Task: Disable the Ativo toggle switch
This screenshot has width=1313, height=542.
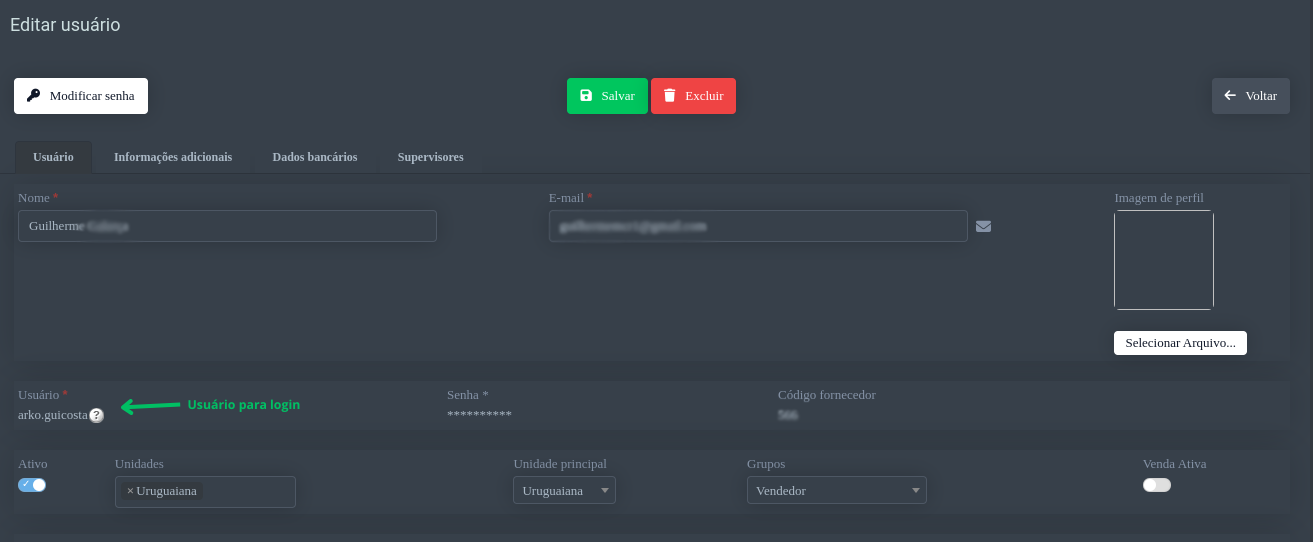Action: pos(32,485)
